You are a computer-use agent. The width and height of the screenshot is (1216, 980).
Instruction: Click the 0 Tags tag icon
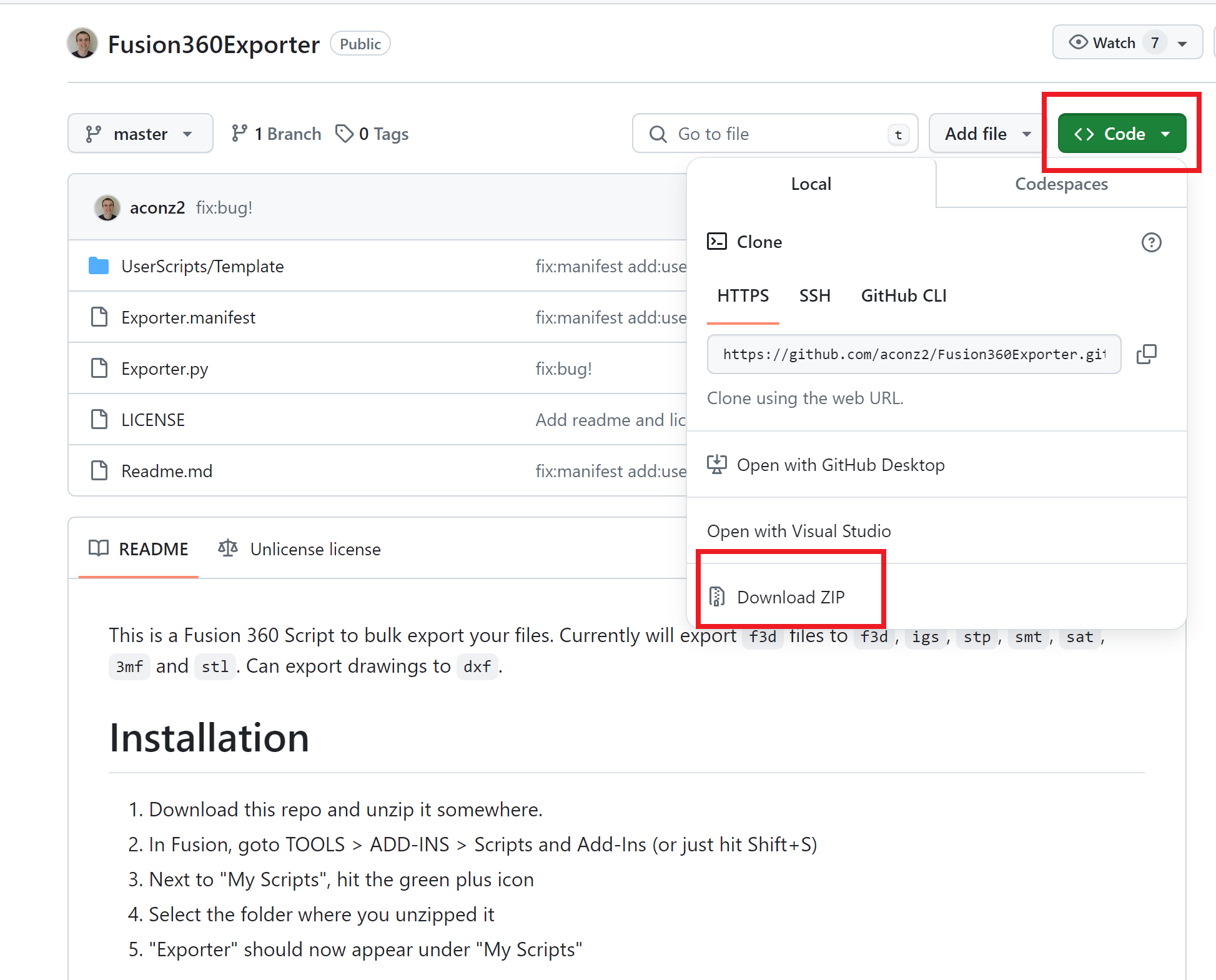tap(344, 134)
